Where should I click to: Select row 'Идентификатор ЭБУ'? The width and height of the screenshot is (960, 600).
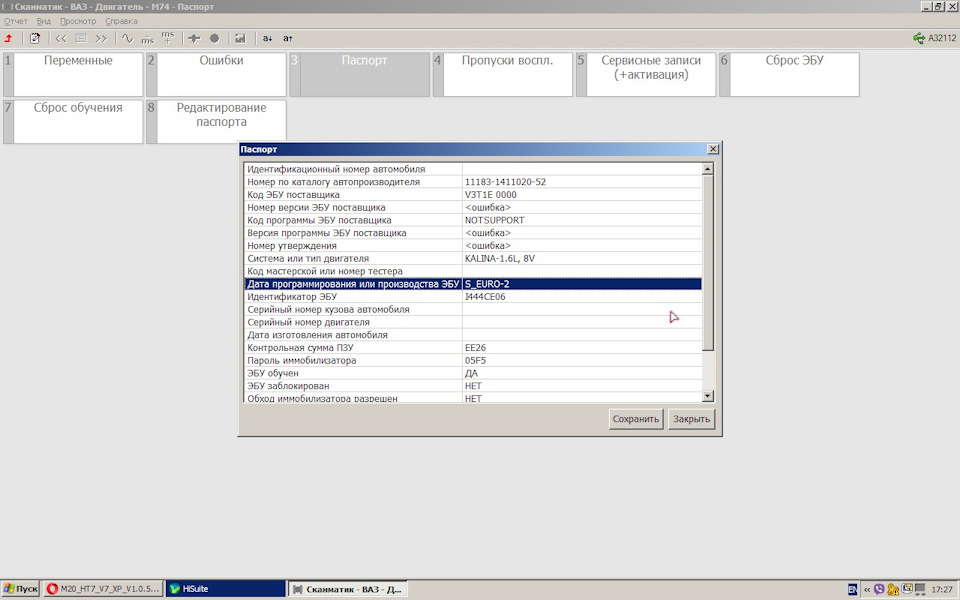(473, 297)
